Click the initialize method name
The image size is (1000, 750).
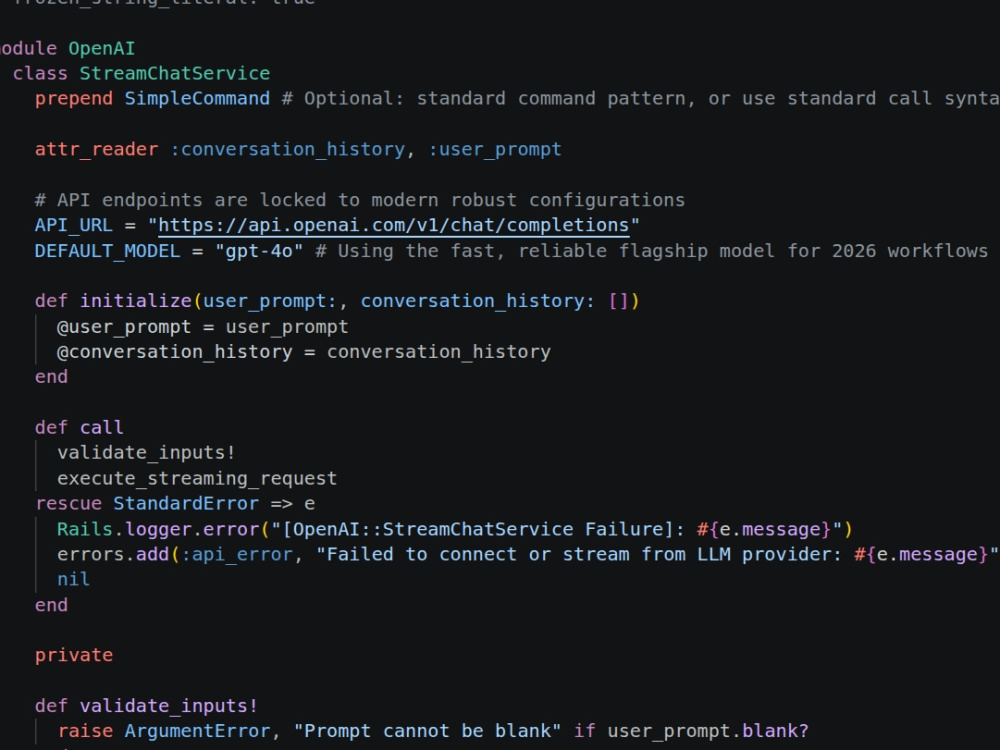[136, 301]
